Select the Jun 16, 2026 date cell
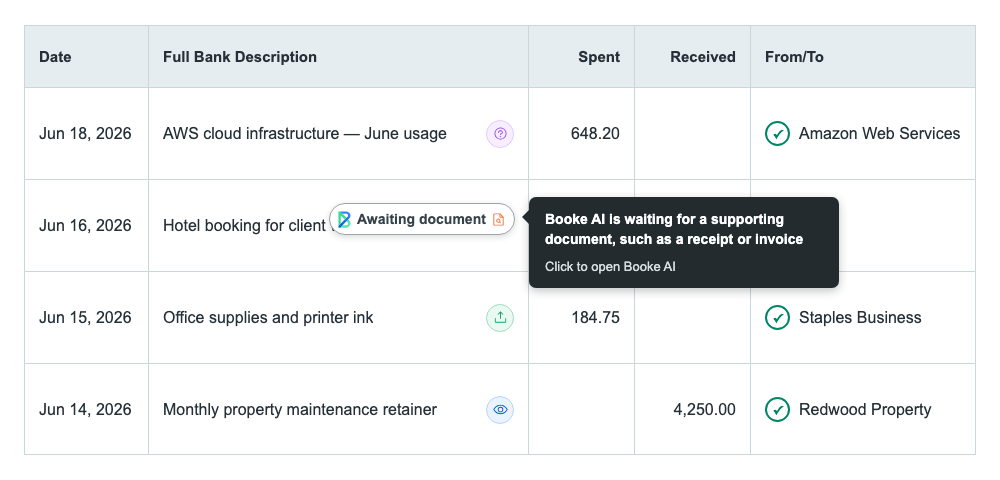Screen dimensions: 1000x480 [85, 226]
